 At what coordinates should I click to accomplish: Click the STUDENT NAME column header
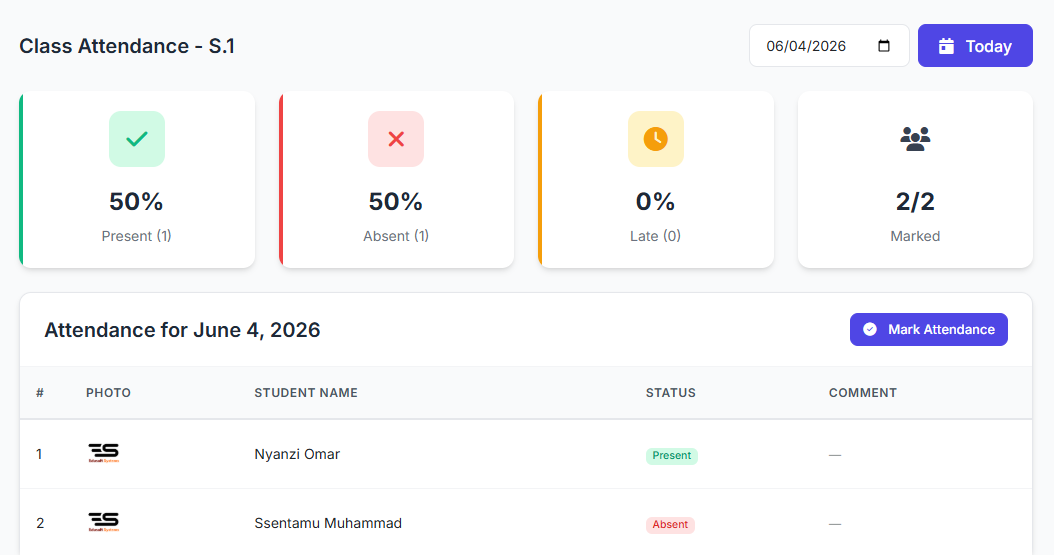pyautogui.click(x=306, y=393)
